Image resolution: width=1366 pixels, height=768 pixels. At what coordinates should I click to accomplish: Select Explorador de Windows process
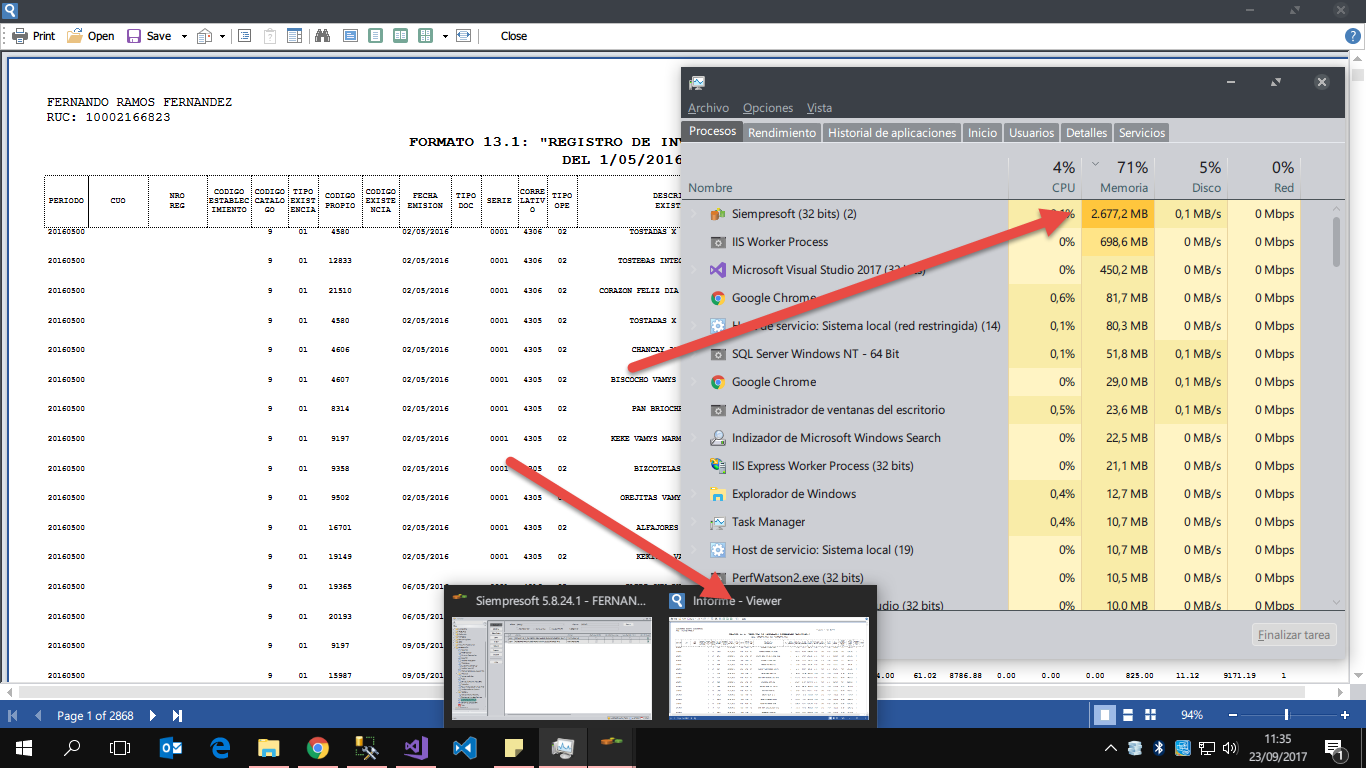992,494
